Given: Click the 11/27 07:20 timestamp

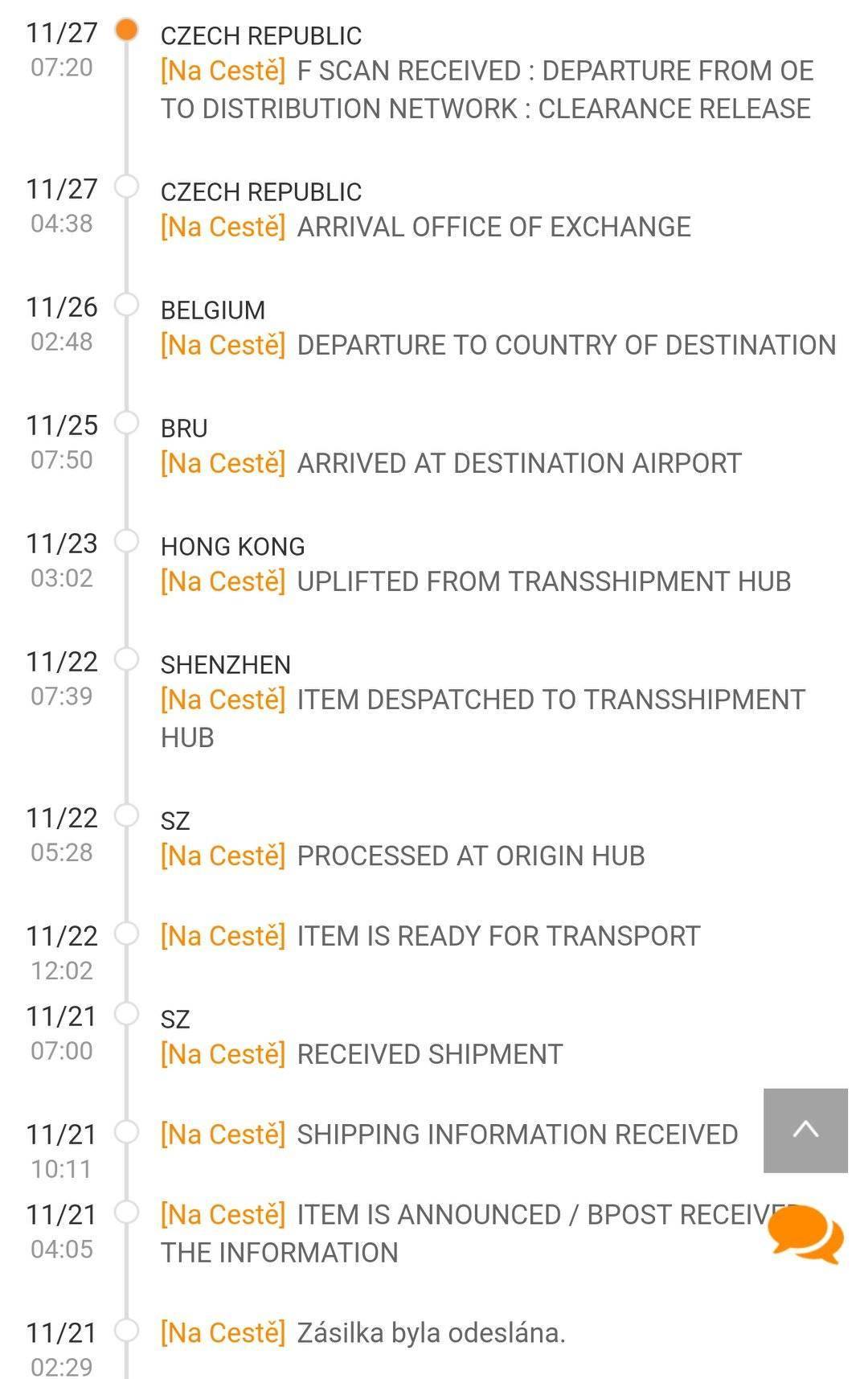Looking at the screenshot, I should [x=61, y=49].
